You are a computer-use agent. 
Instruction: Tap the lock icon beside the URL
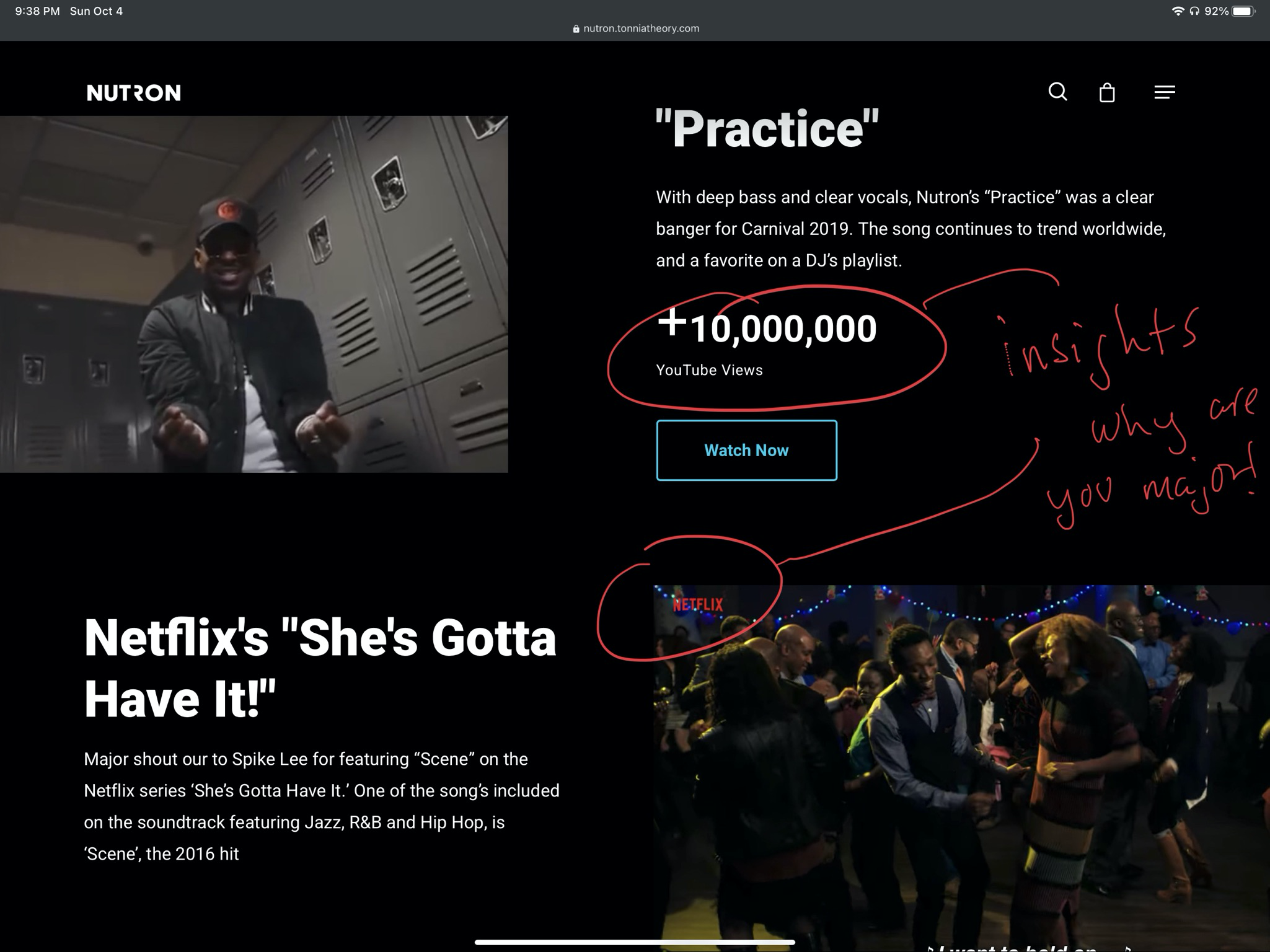click(576, 29)
